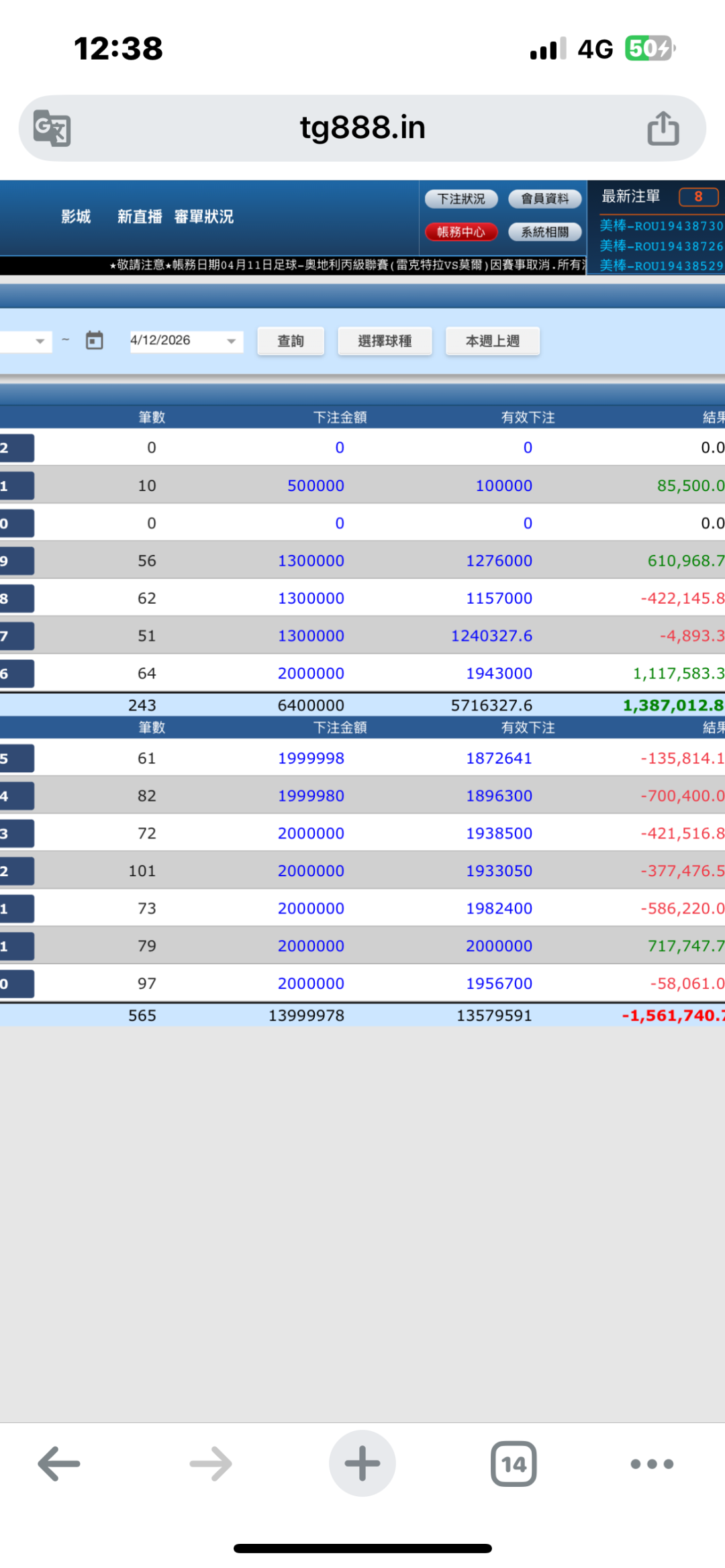The image size is (725, 1568).
Task: Click the 最新注單 header label
Action: coord(631,197)
